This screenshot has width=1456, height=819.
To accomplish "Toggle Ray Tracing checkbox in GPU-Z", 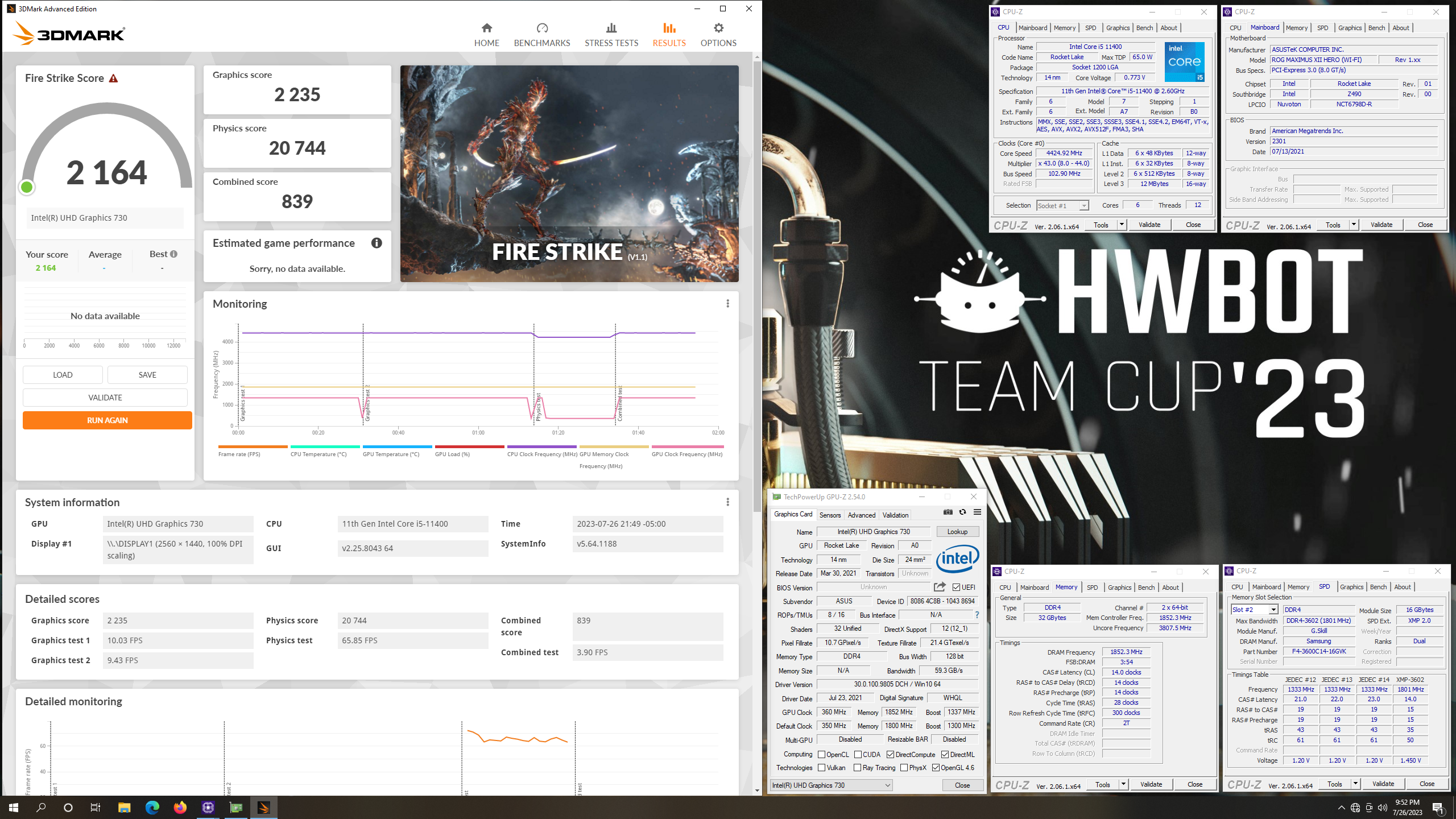I will 857,768.
